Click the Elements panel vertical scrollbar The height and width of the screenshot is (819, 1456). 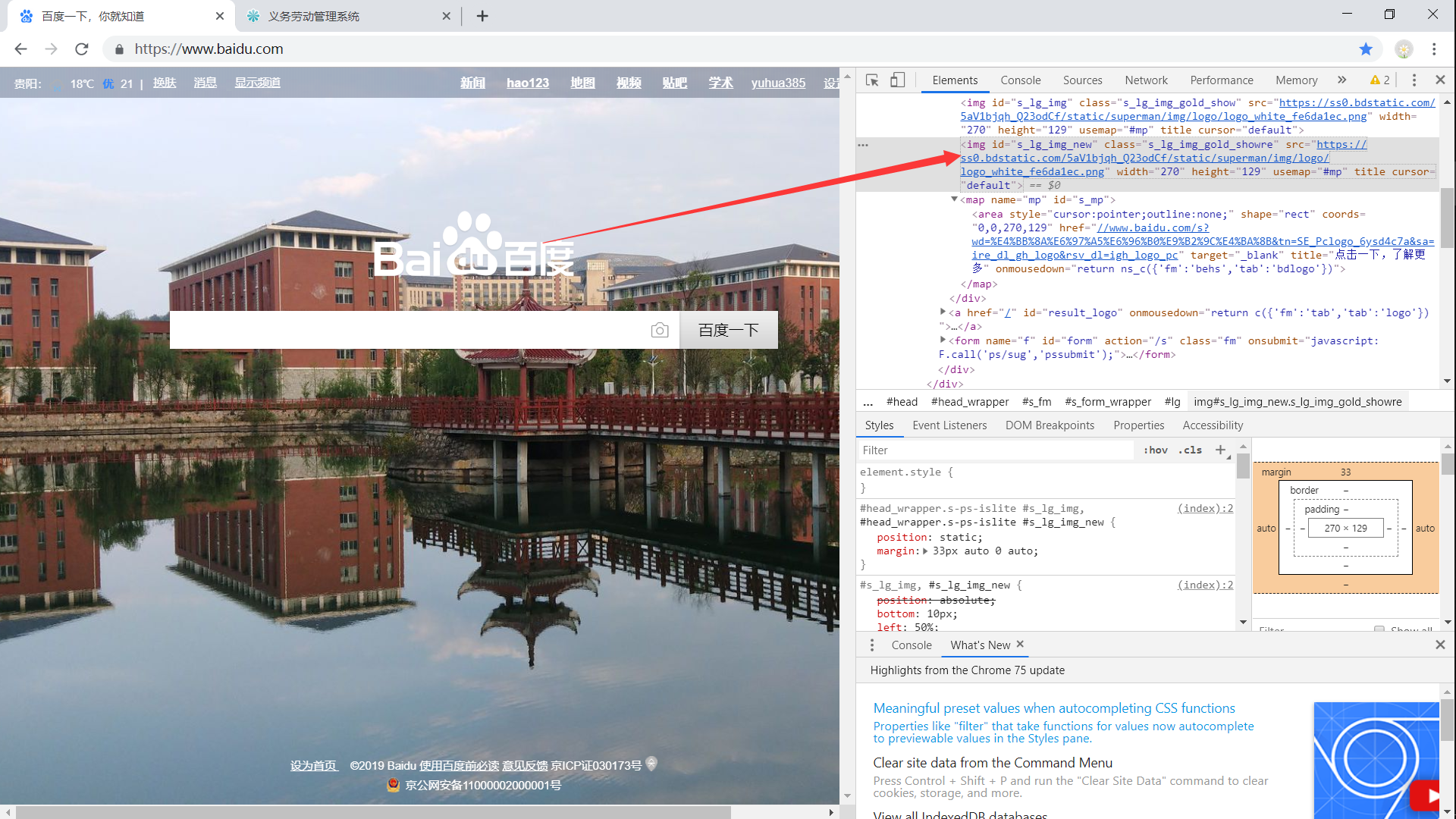1447,218
